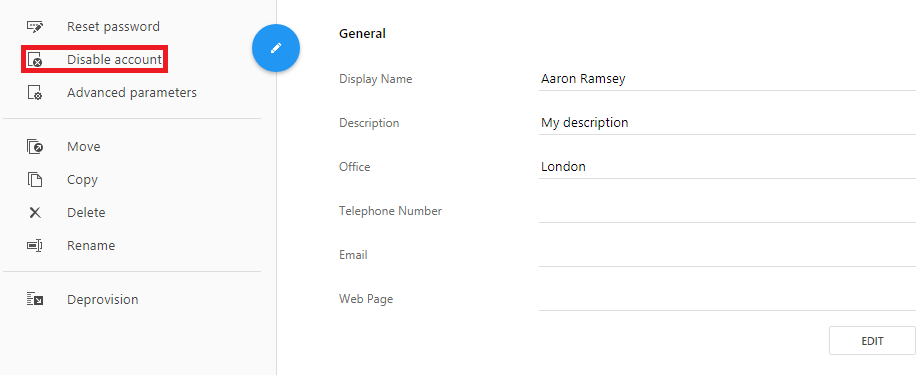The height and width of the screenshot is (375, 923).
Task: Click the Deprovision icon
Action: [35, 299]
